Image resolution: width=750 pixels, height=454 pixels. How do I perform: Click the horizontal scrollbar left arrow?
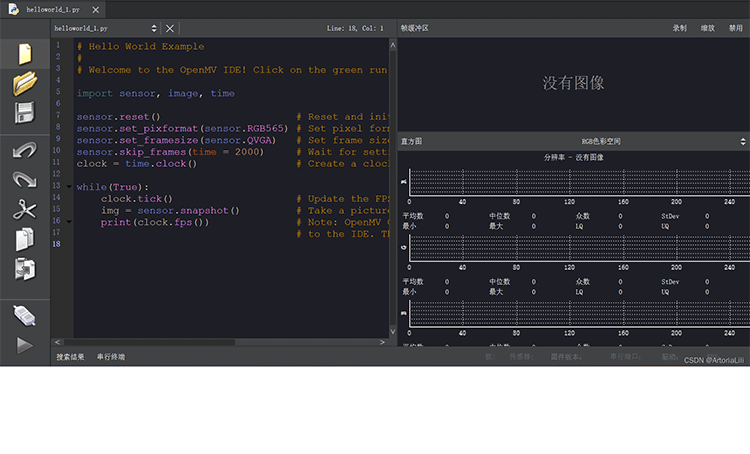(x=57, y=342)
